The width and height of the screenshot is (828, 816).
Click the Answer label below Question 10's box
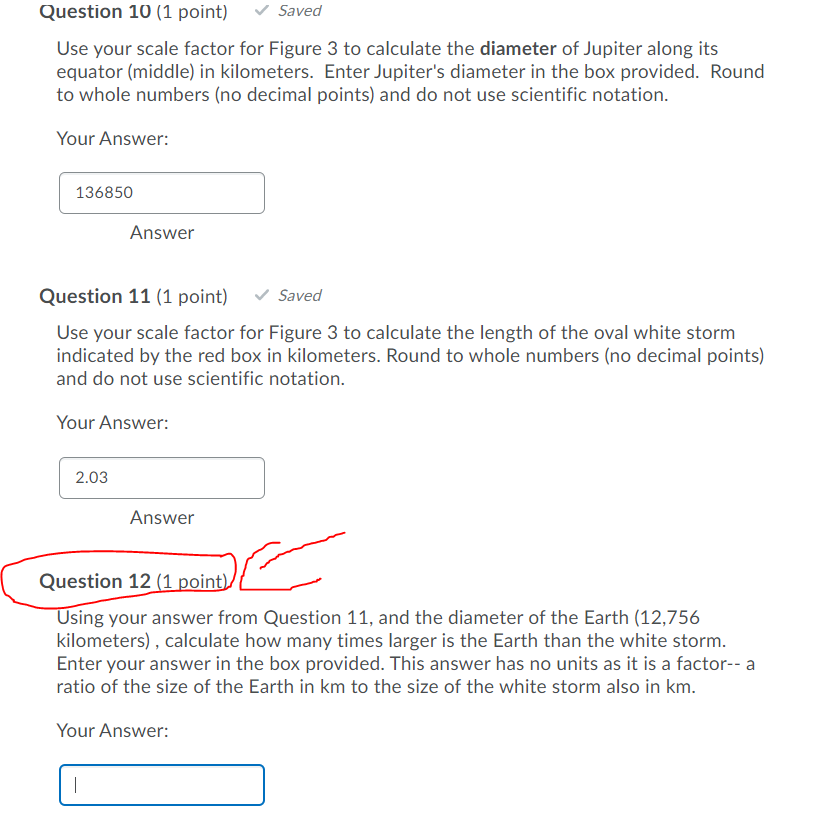pyautogui.click(x=161, y=232)
